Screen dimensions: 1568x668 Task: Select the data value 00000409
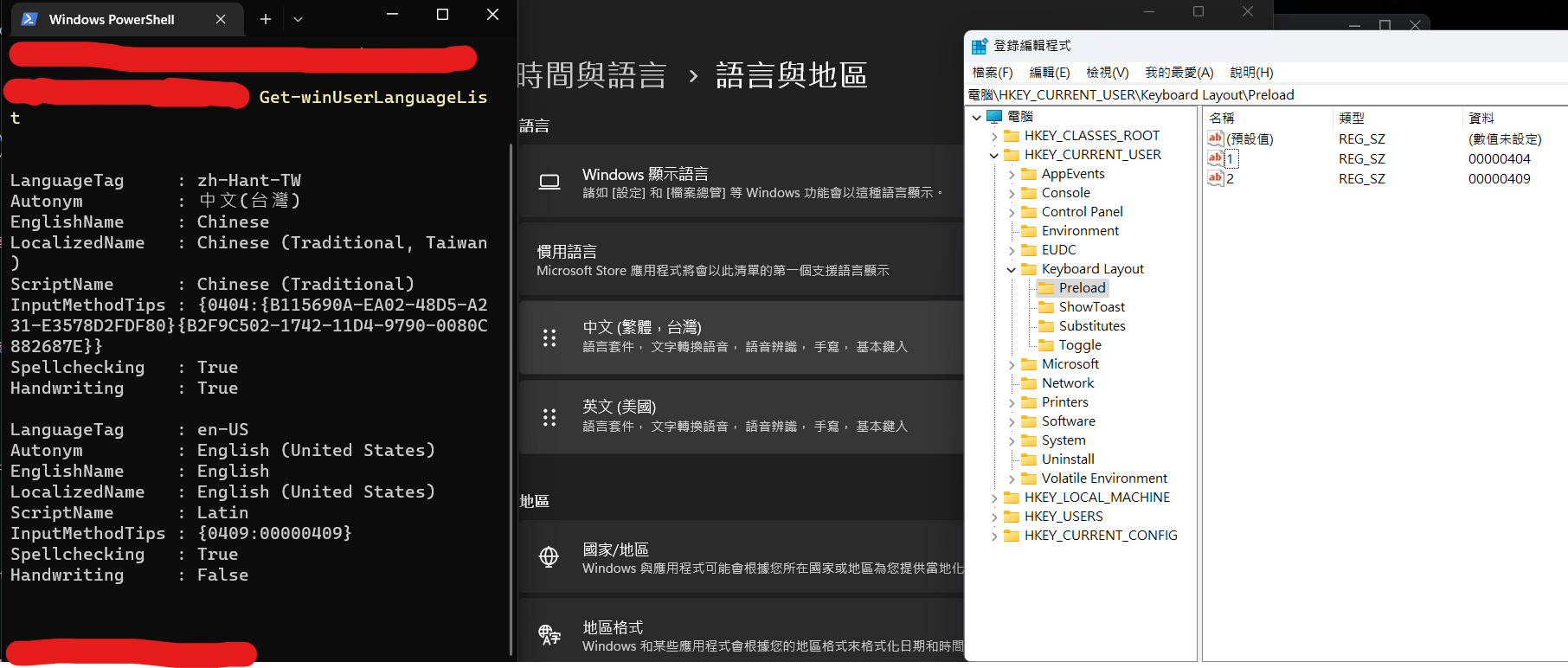click(1499, 179)
